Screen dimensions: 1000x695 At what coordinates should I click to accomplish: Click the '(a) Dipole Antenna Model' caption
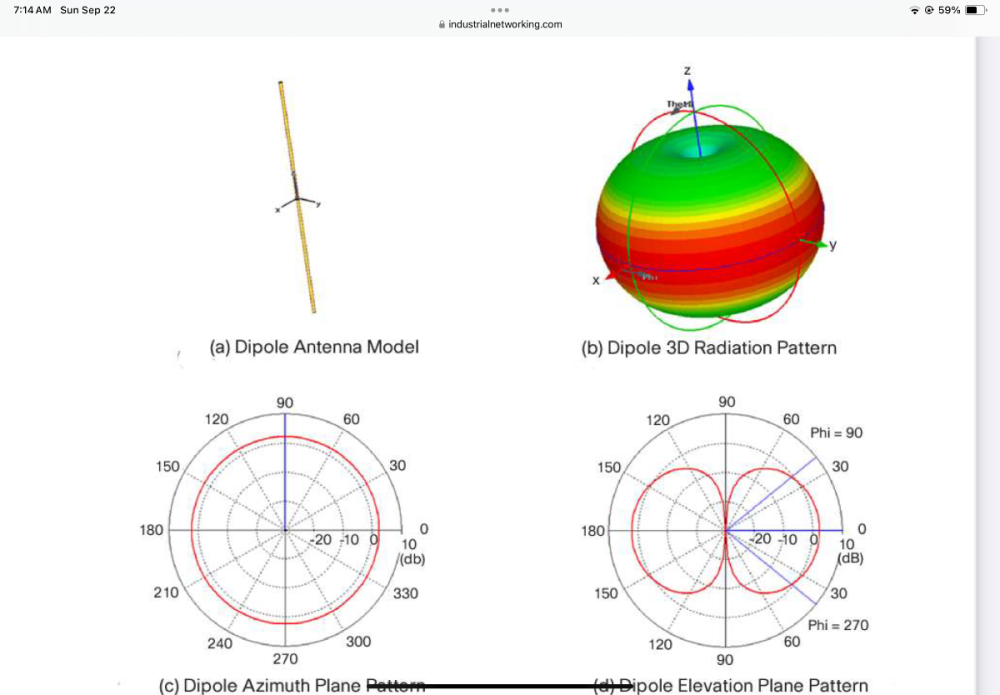point(314,347)
